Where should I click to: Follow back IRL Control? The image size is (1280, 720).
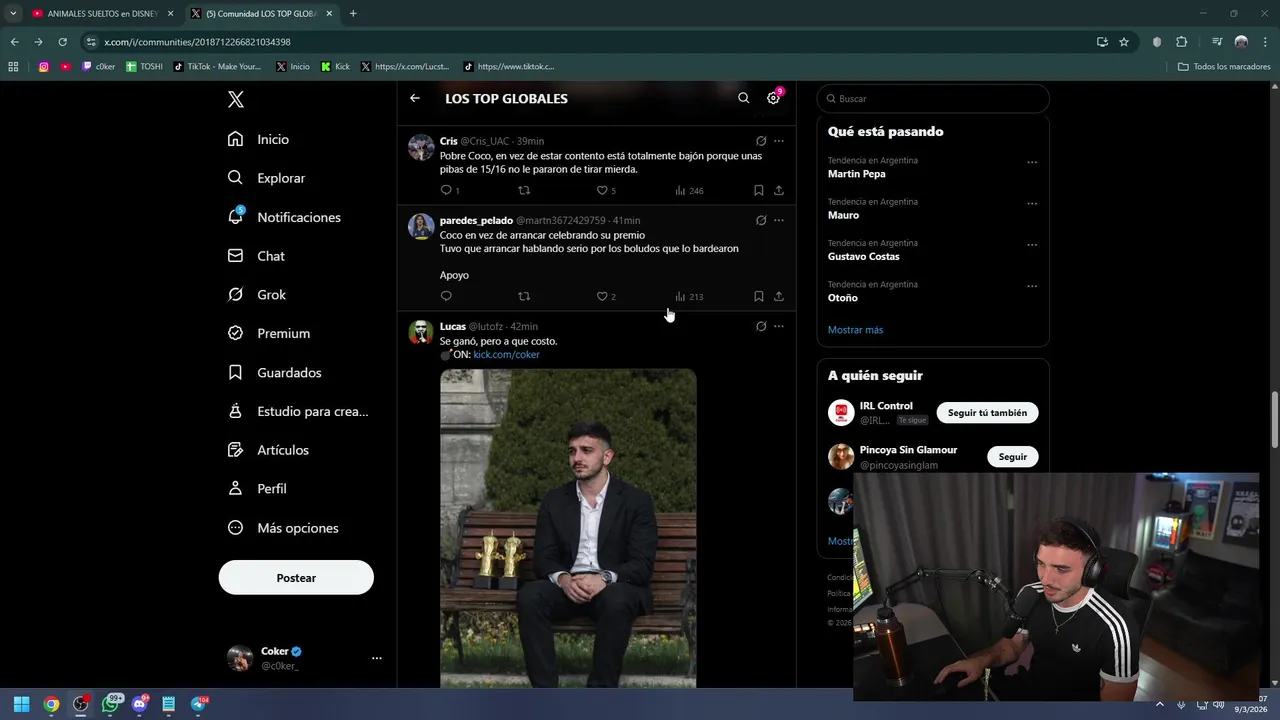[x=987, y=413]
